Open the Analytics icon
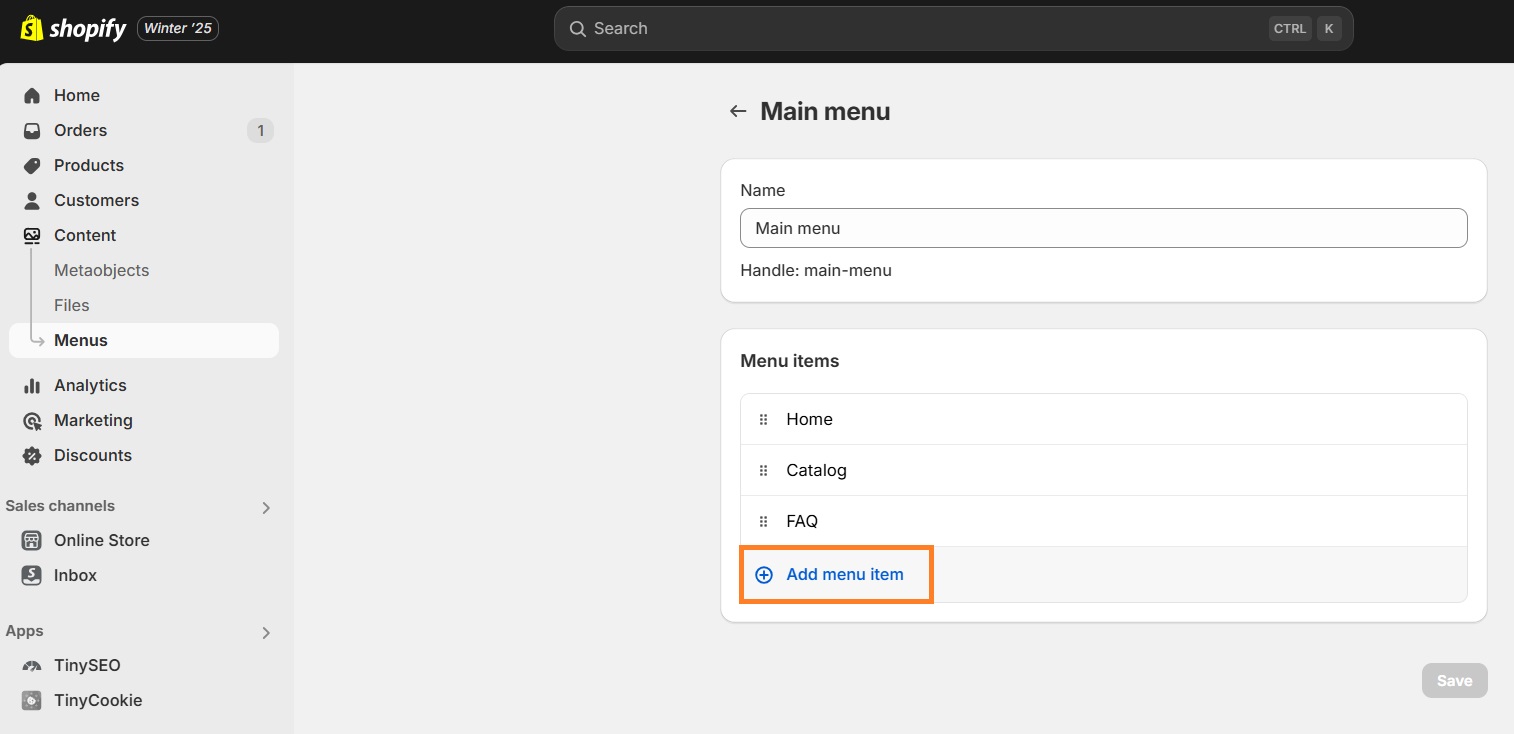Image resolution: width=1514 pixels, height=734 pixels. (33, 385)
